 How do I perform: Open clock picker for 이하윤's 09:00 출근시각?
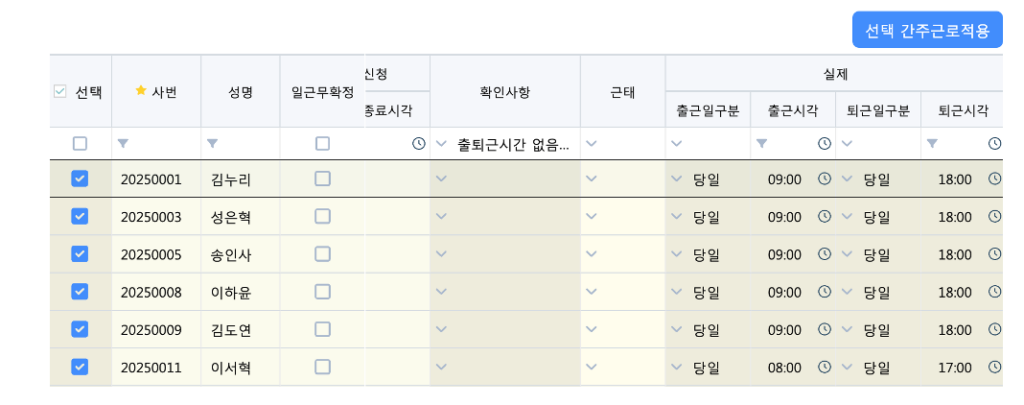point(824,292)
